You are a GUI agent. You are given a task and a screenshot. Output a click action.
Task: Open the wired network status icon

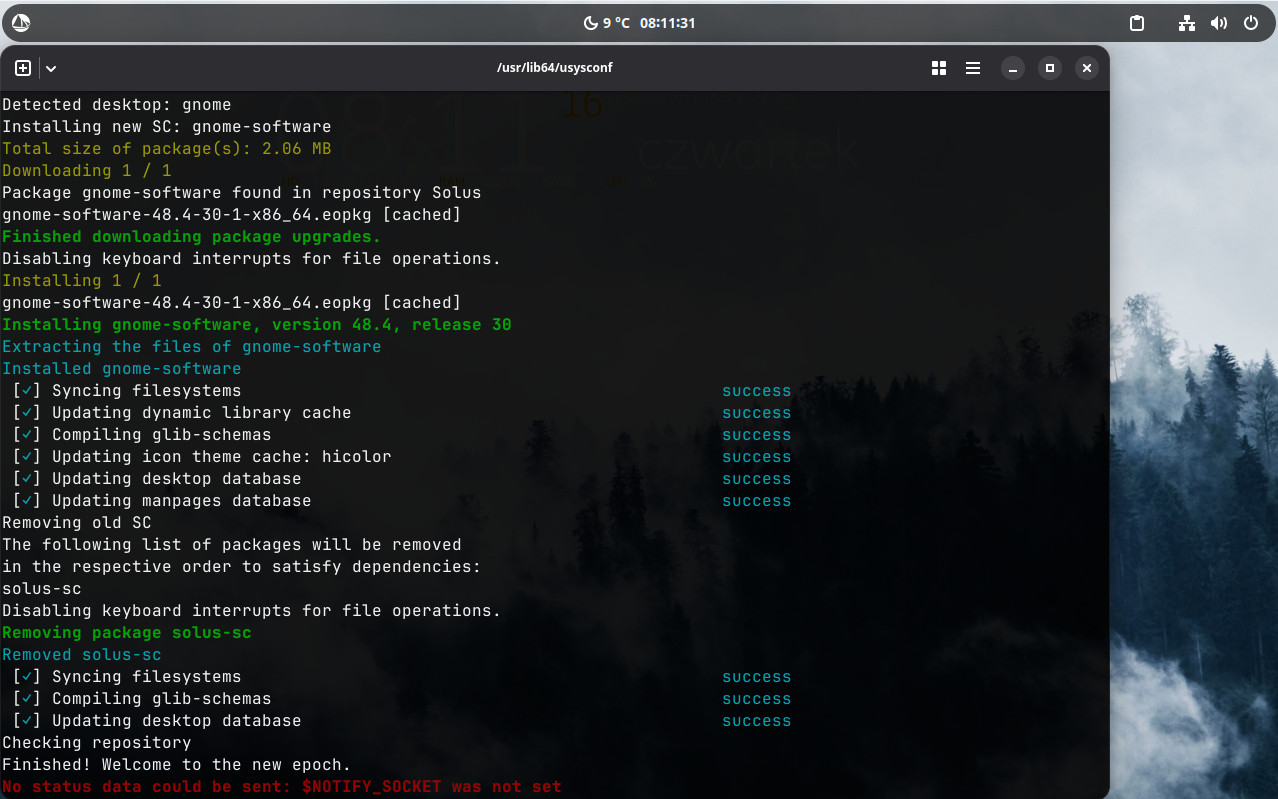point(1187,23)
